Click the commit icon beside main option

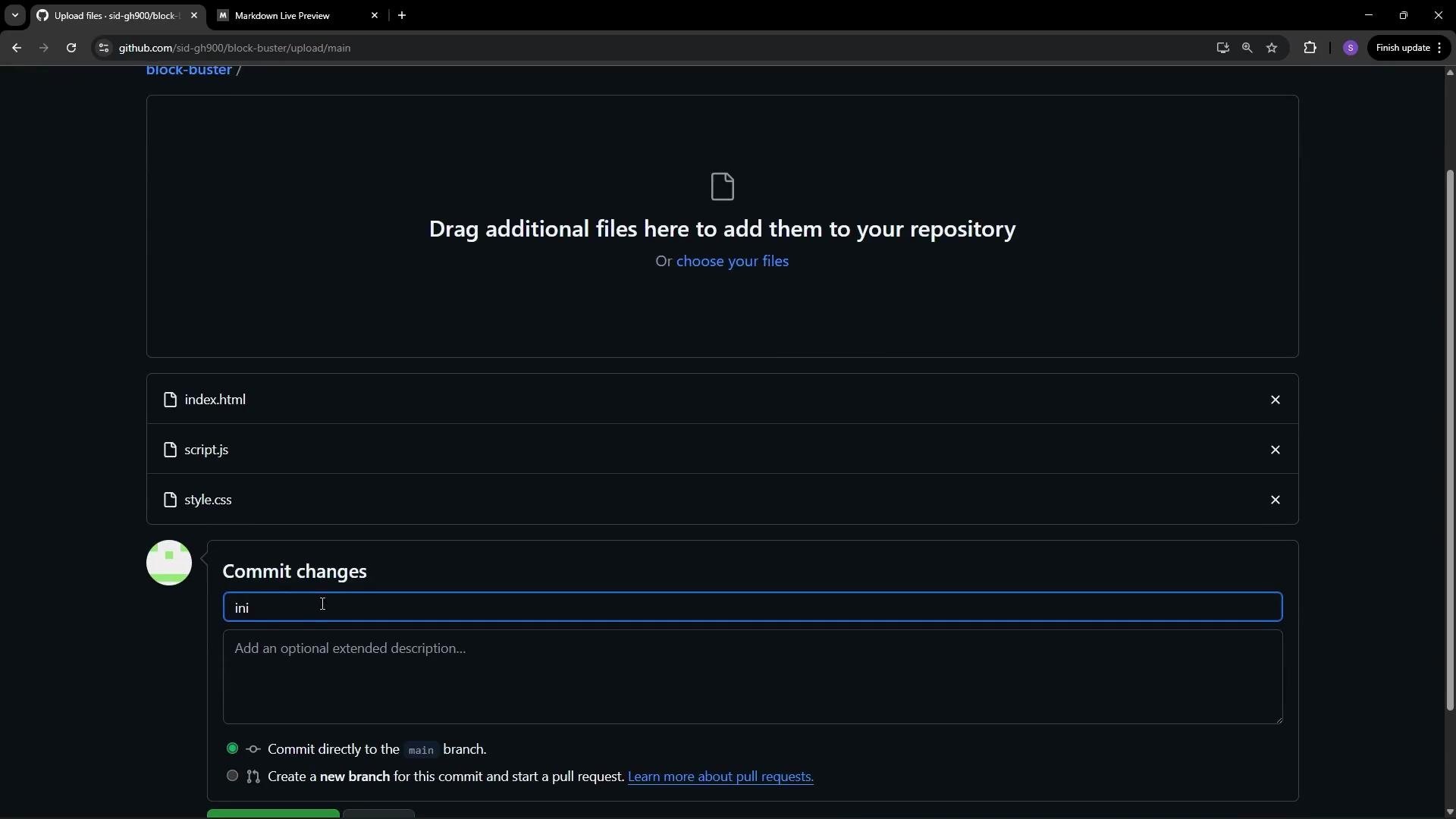click(x=253, y=749)
